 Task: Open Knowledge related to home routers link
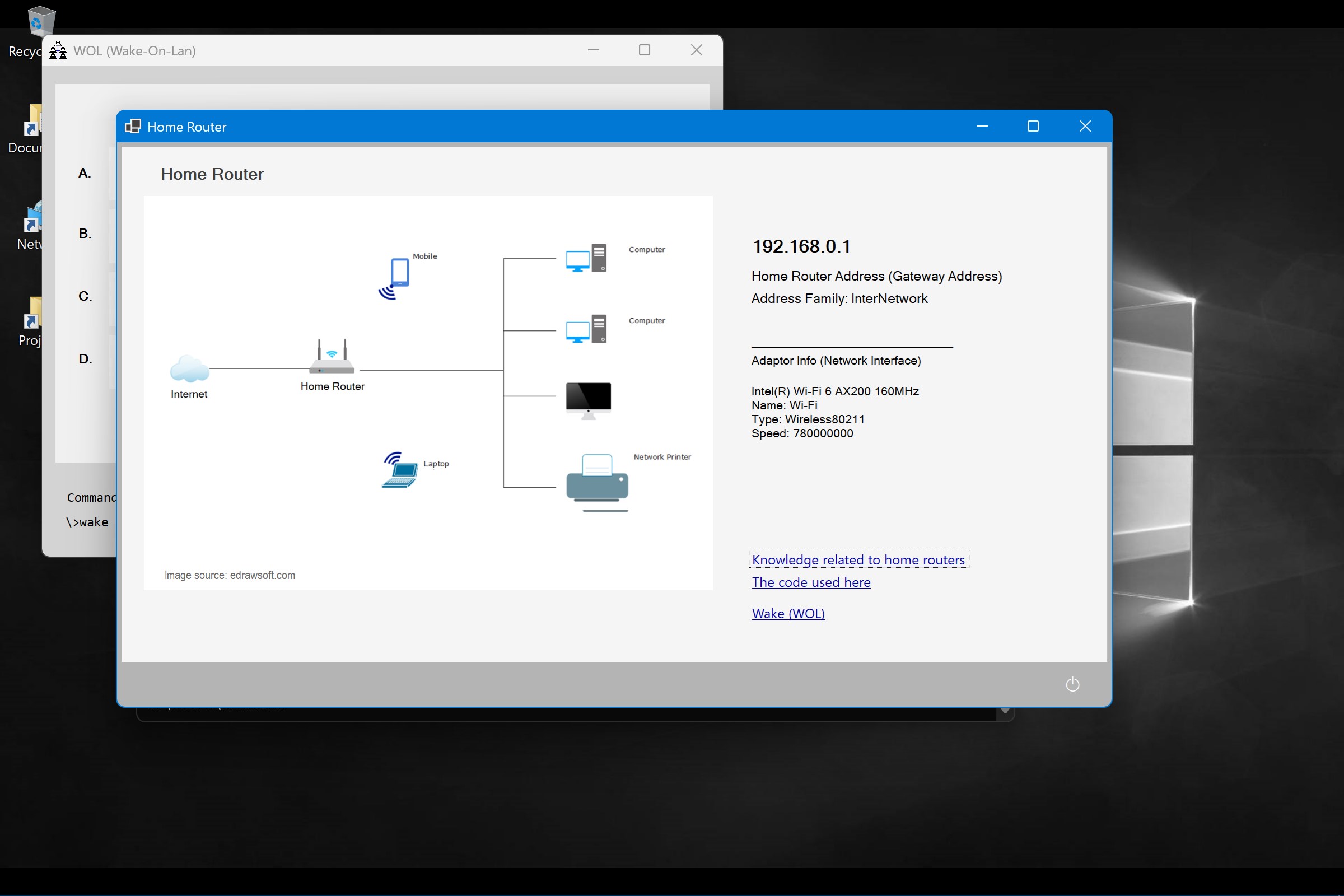(x=858, y=559)
